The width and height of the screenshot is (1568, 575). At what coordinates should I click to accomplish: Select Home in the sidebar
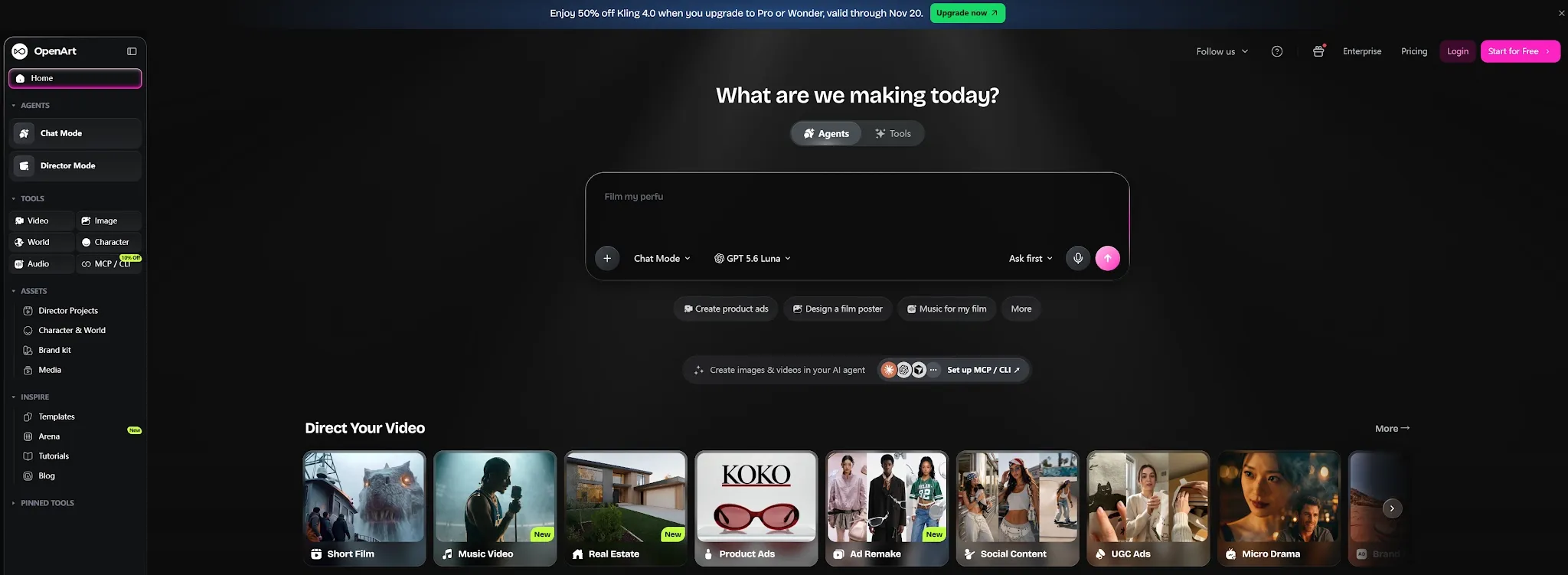(75, 78)
